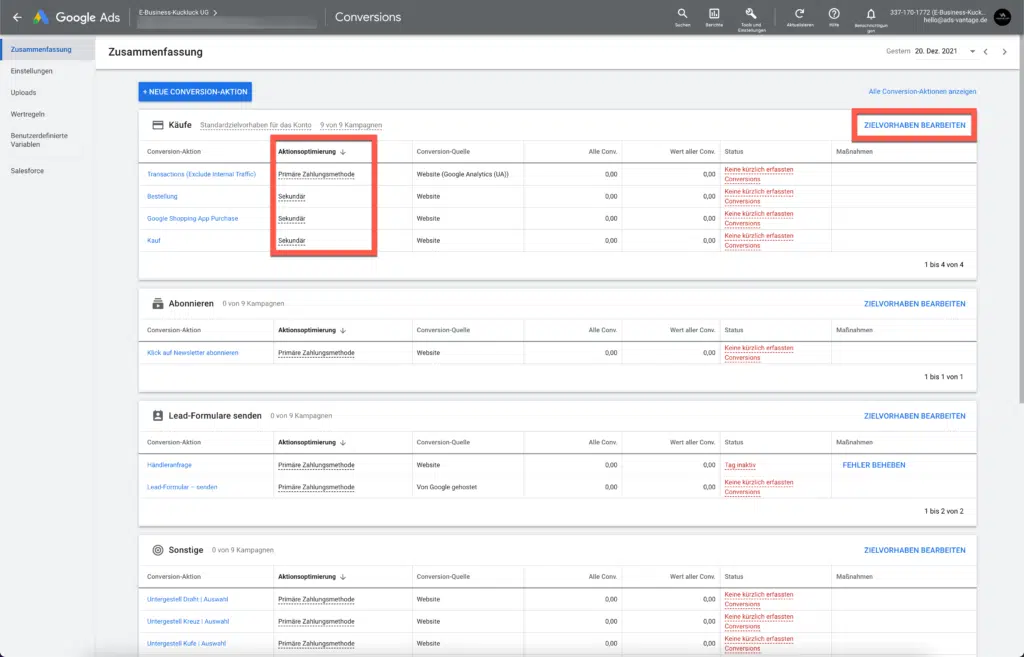
Task: Go to previous date with left chevron
Action: click(x=986, y=52)
